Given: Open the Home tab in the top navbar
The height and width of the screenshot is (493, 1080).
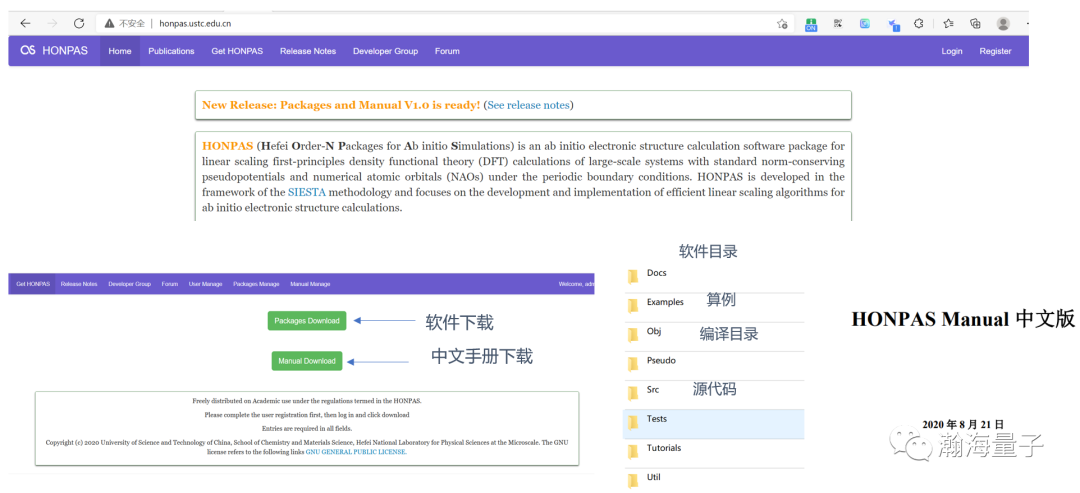Looking at the screenshot, I should [120, 51].
